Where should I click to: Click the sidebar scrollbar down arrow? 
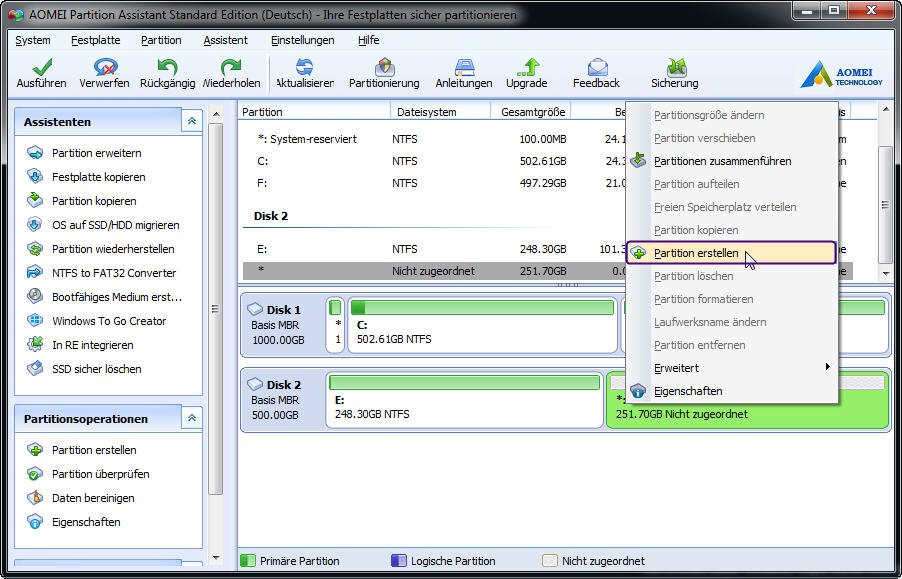216,558
